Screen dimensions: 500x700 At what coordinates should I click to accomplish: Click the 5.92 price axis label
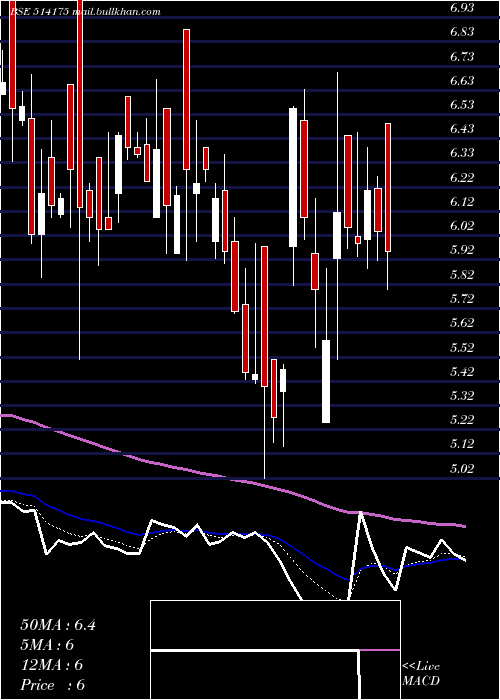(462, 250)
